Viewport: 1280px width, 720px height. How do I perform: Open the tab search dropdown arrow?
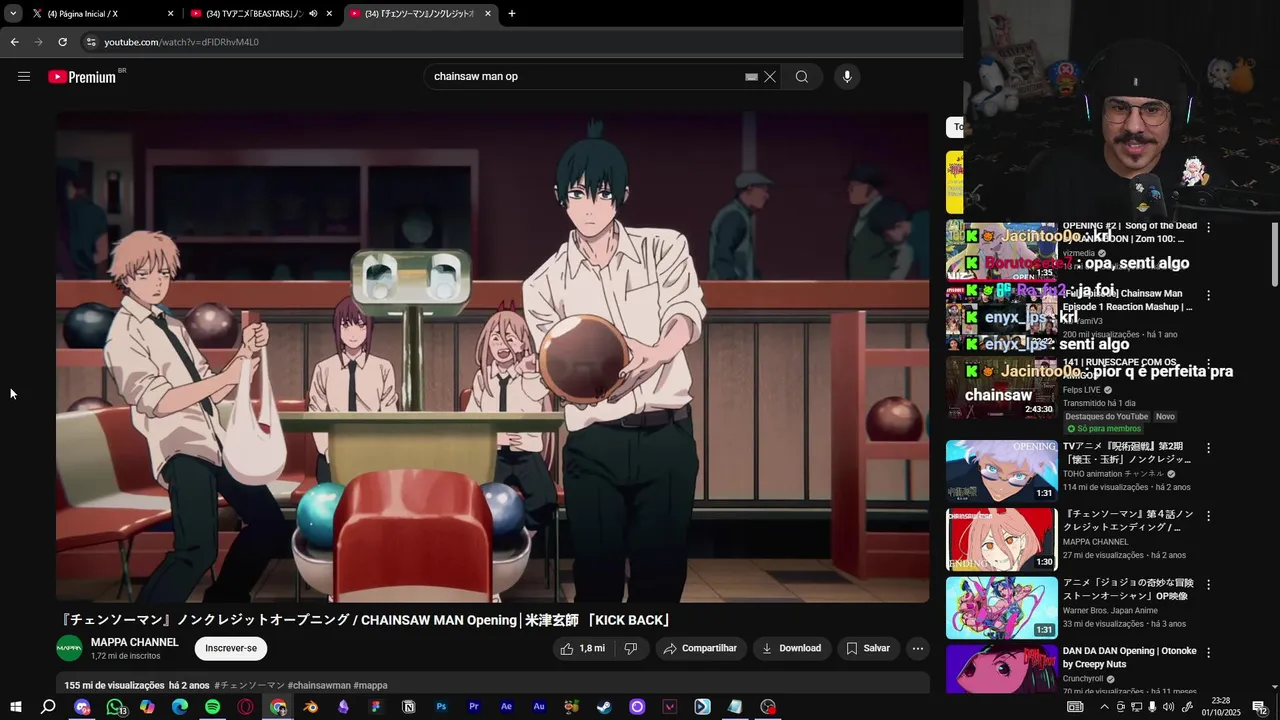click(13, 14)
